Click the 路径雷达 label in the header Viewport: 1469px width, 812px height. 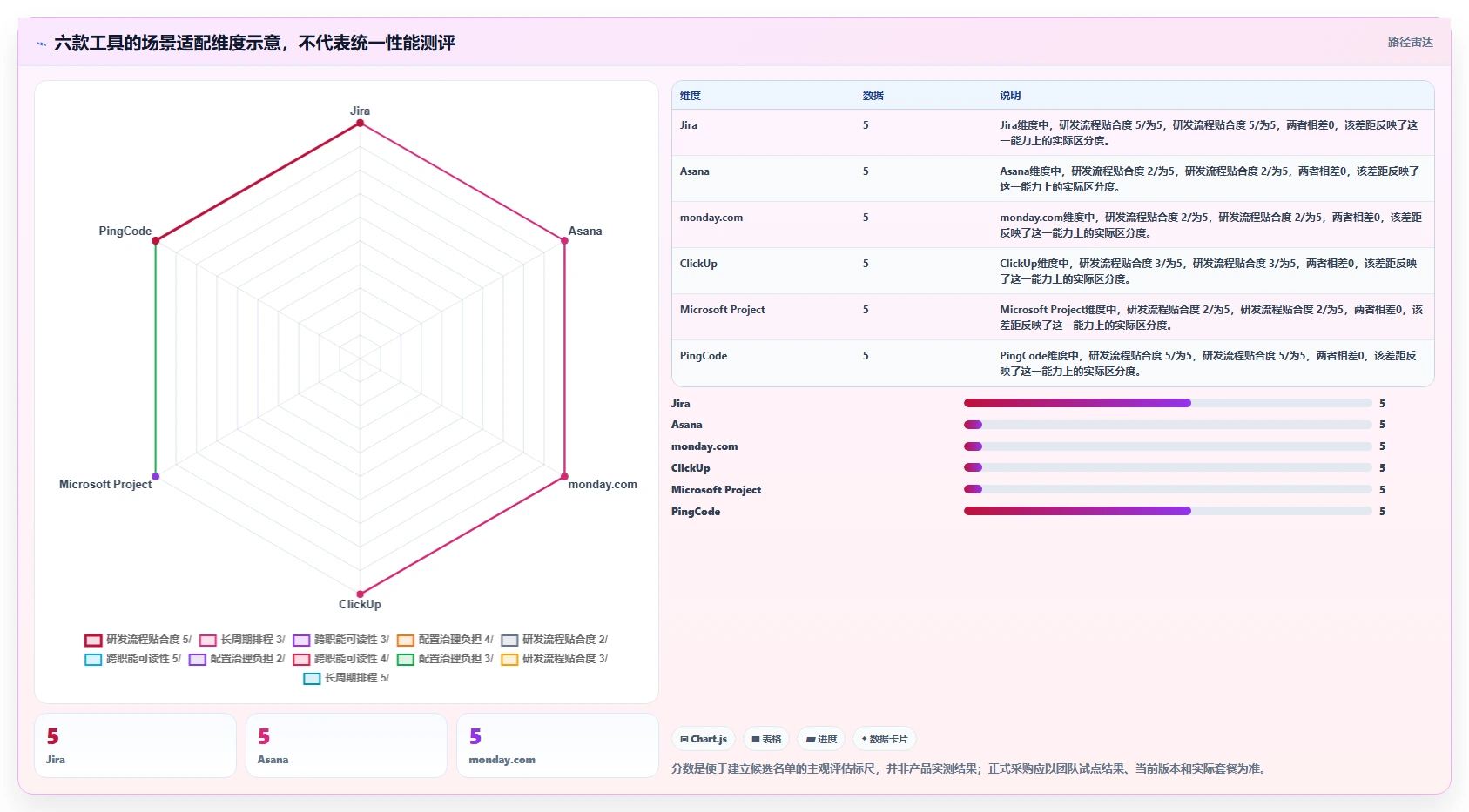point(1410,42)
